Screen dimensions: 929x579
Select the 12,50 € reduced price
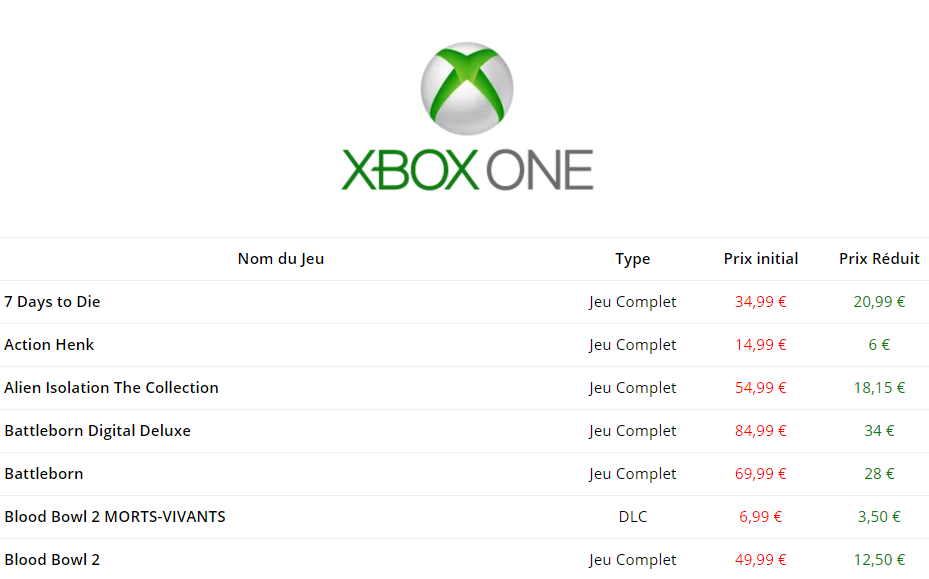click(x=879, y=560)
